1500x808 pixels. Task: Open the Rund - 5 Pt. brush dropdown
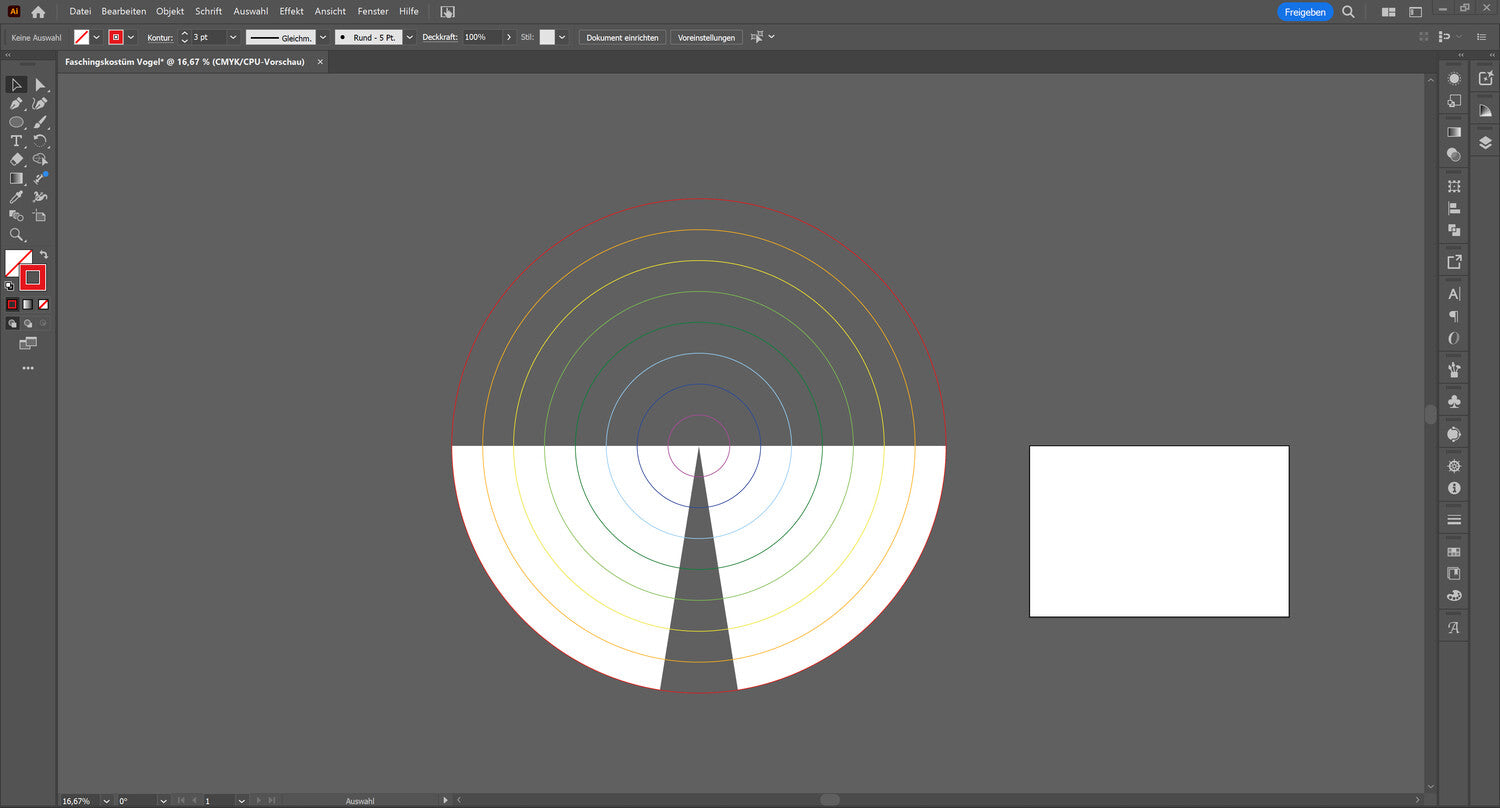coord(409,37)
